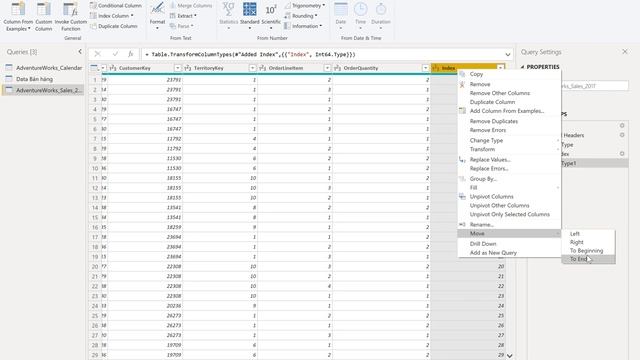Open Standard number operations

249,17
